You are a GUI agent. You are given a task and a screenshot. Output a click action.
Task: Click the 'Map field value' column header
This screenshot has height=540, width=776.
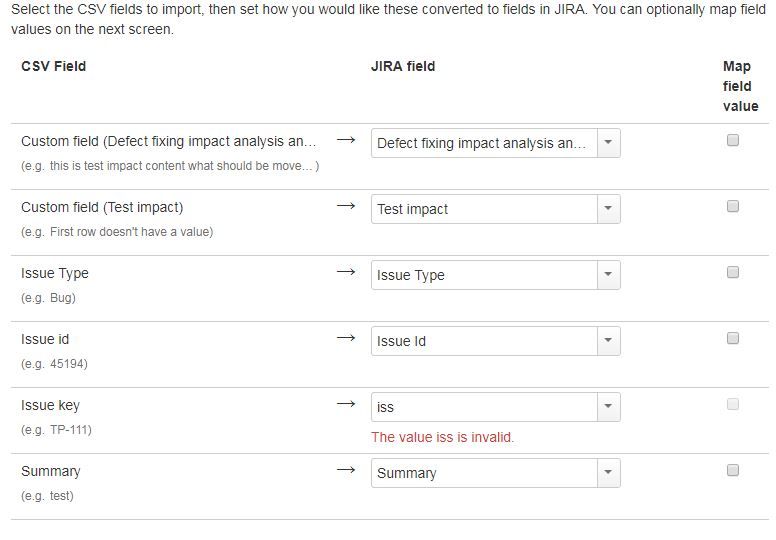pyautogui.click(x=740, y=86)
